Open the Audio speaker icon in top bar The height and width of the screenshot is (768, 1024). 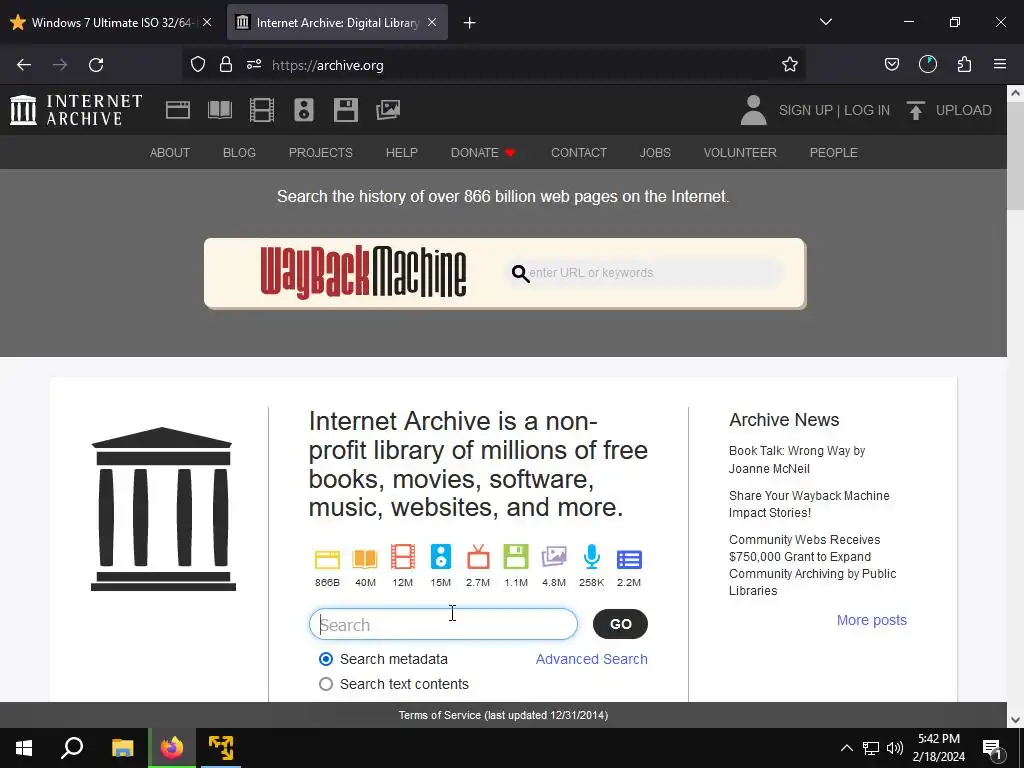click(x=304, y=110)
